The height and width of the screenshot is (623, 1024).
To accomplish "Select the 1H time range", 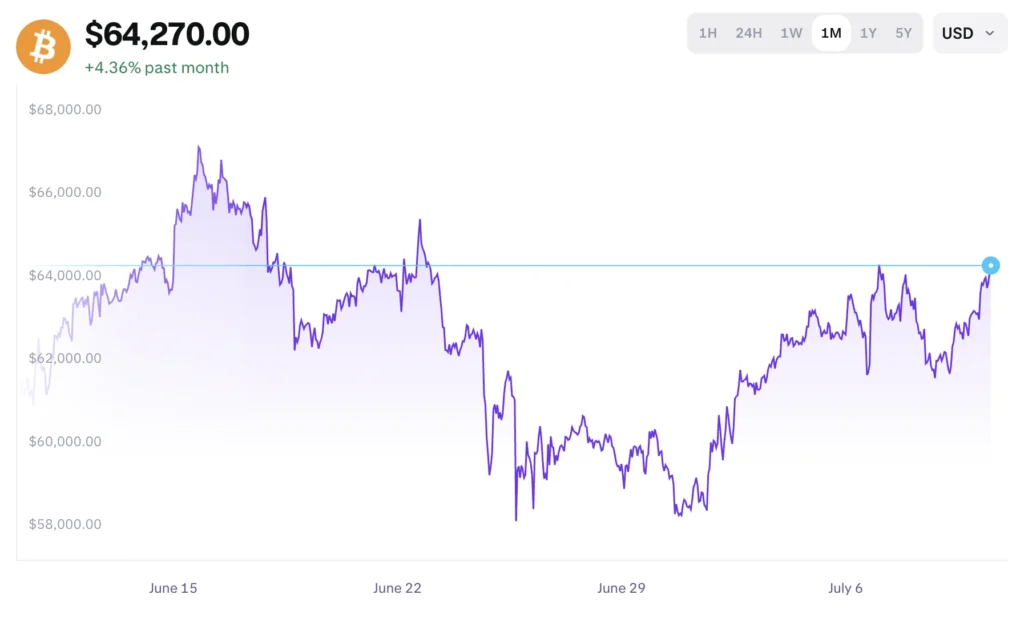I will [707, 33].
